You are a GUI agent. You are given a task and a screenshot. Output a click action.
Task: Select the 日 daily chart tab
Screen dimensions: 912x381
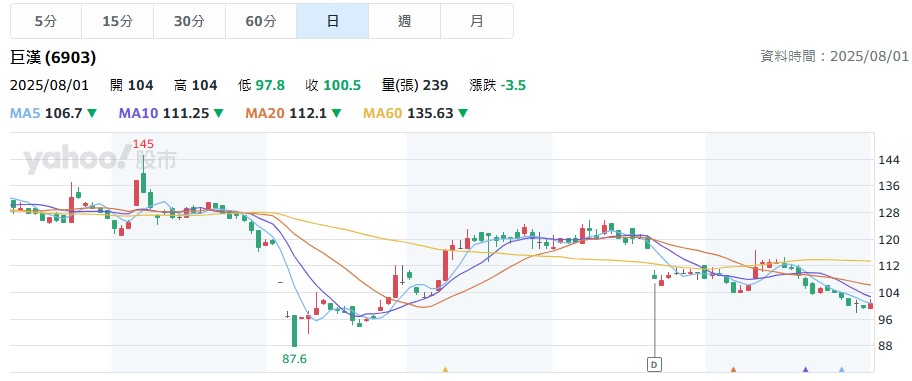click(333, 22)
